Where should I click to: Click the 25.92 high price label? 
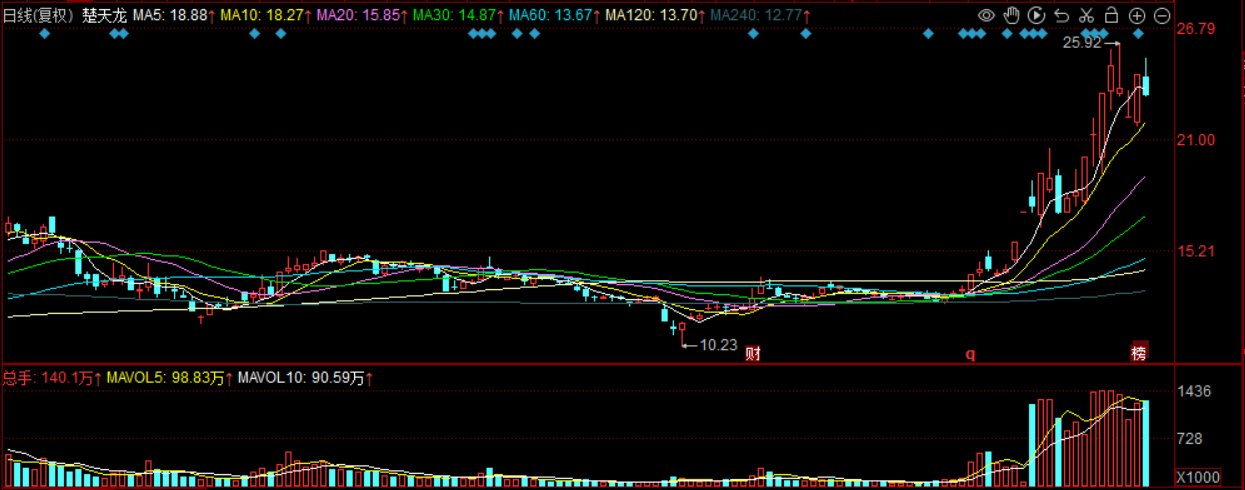point(1081,43)
